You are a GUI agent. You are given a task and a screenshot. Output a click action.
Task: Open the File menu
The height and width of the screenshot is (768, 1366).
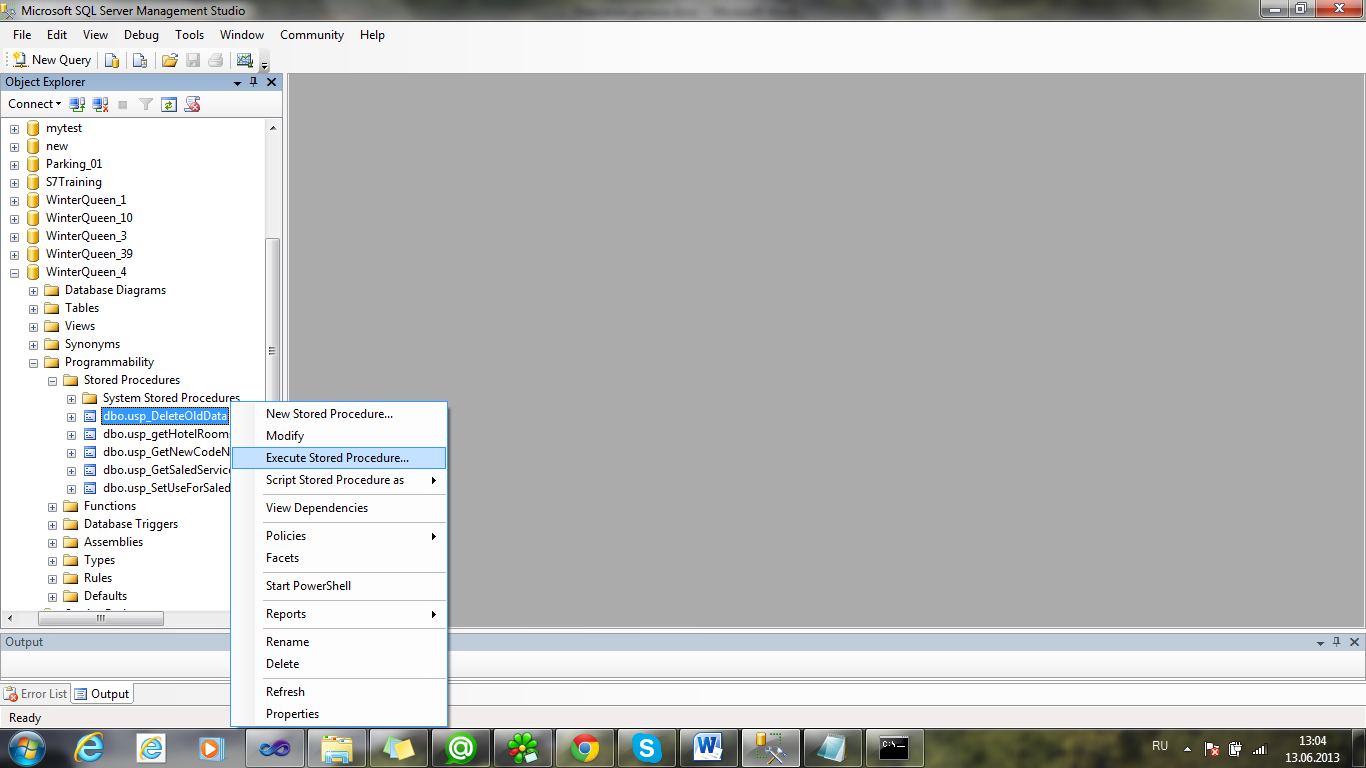pyautogui.click(x=22, y=35)
